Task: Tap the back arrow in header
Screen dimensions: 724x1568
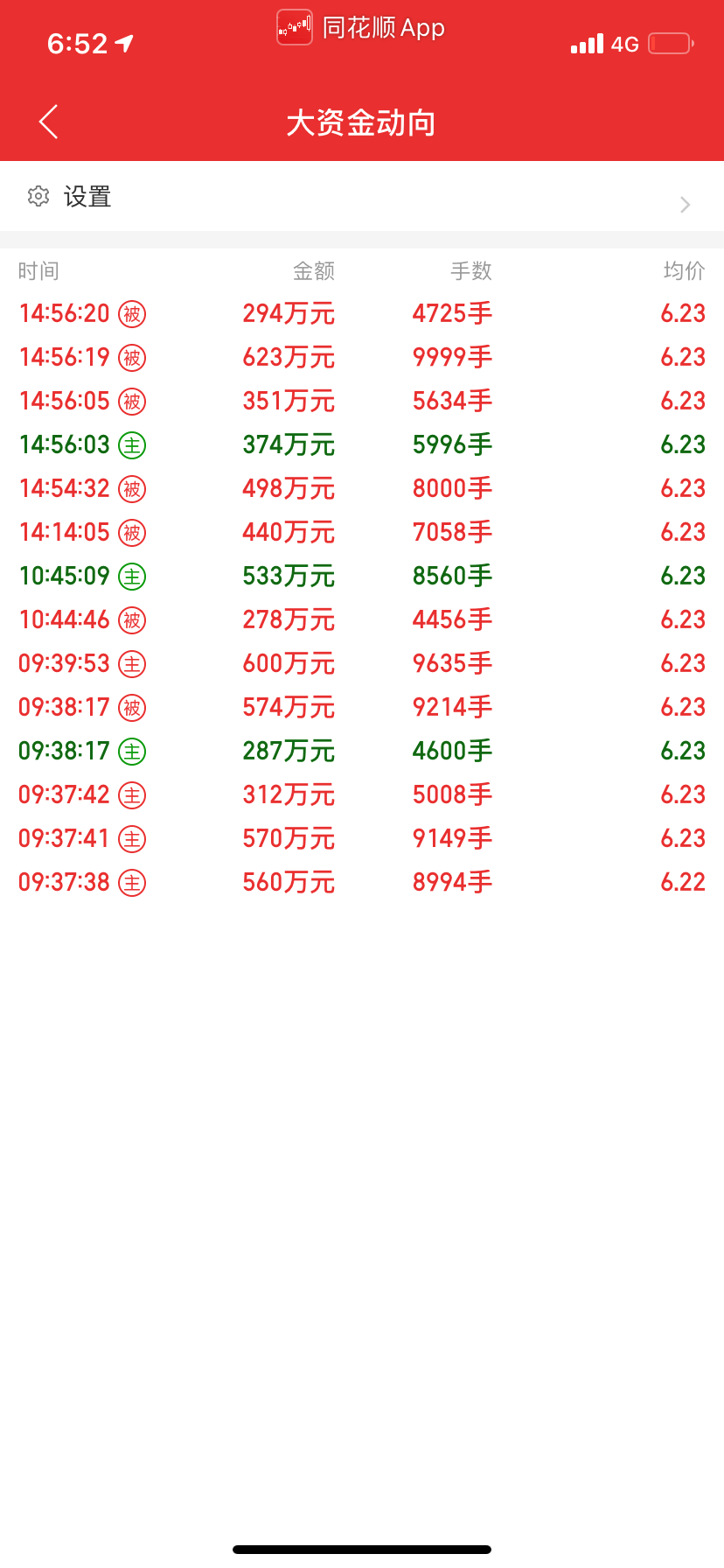Action: coord(49,122)
